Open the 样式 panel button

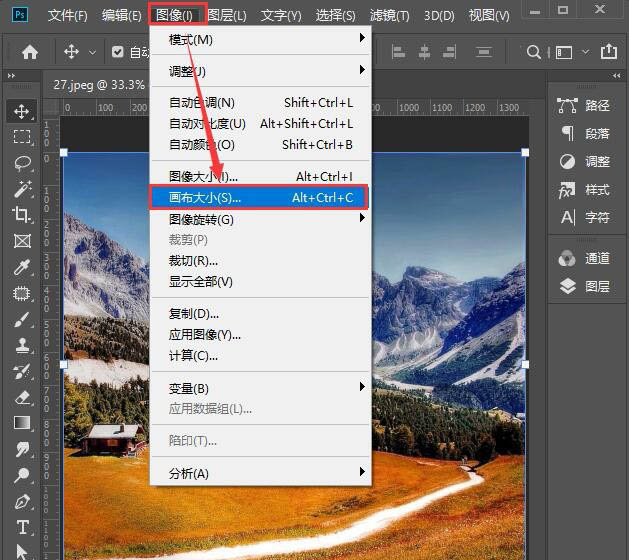(584, 189)
